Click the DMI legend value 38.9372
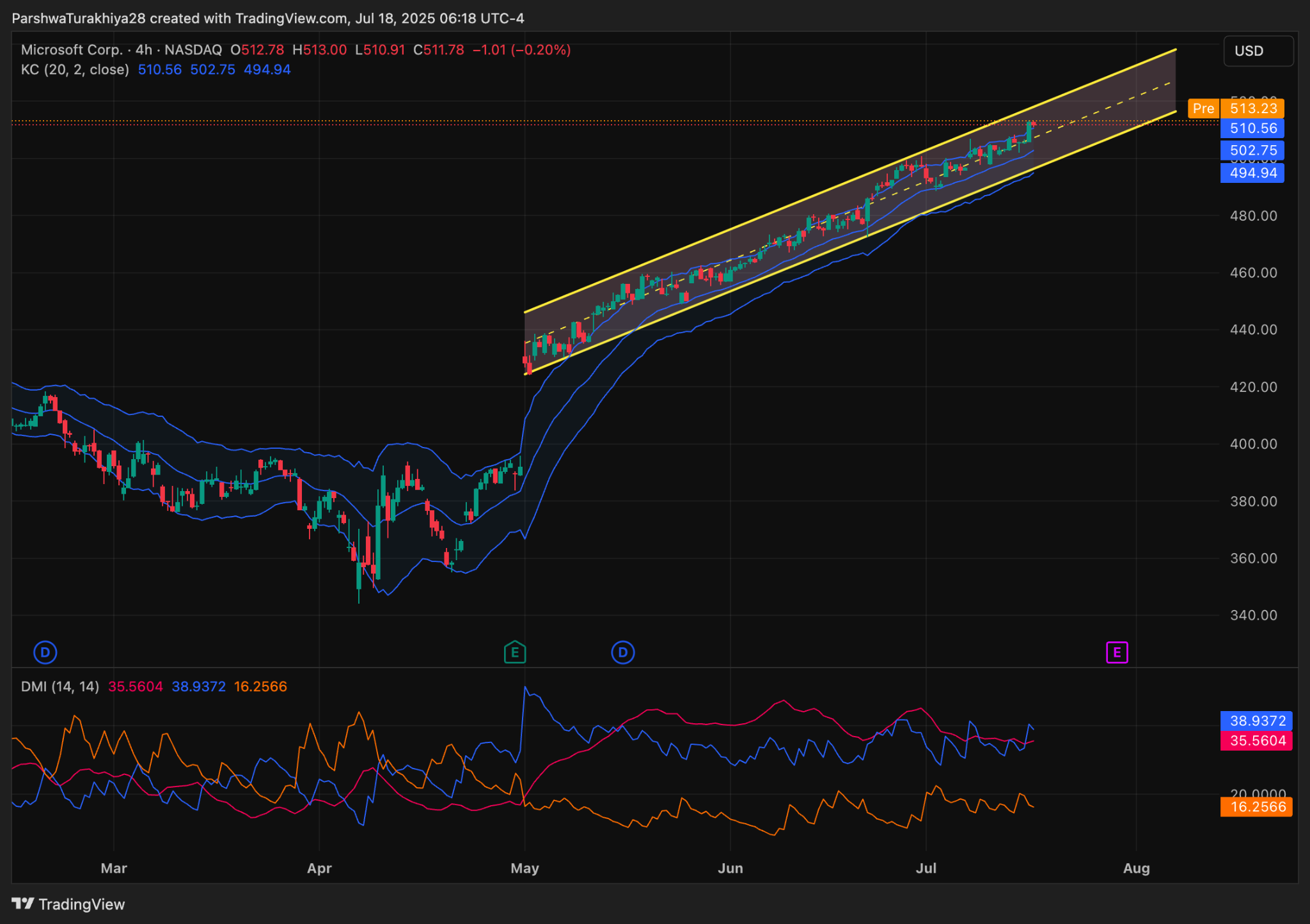Screen dimensions: 1310x924 point(199,687)
